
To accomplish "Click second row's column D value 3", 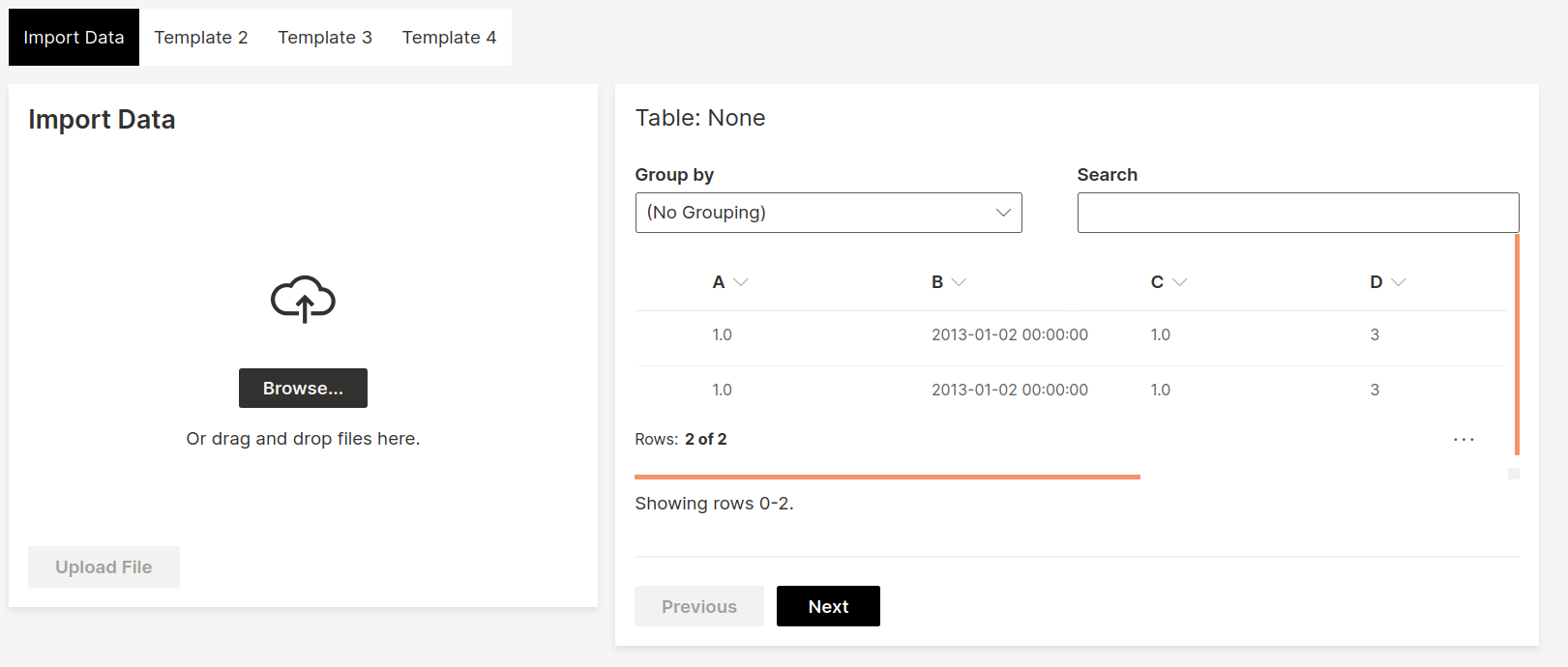I will (x=1375, y=390).
